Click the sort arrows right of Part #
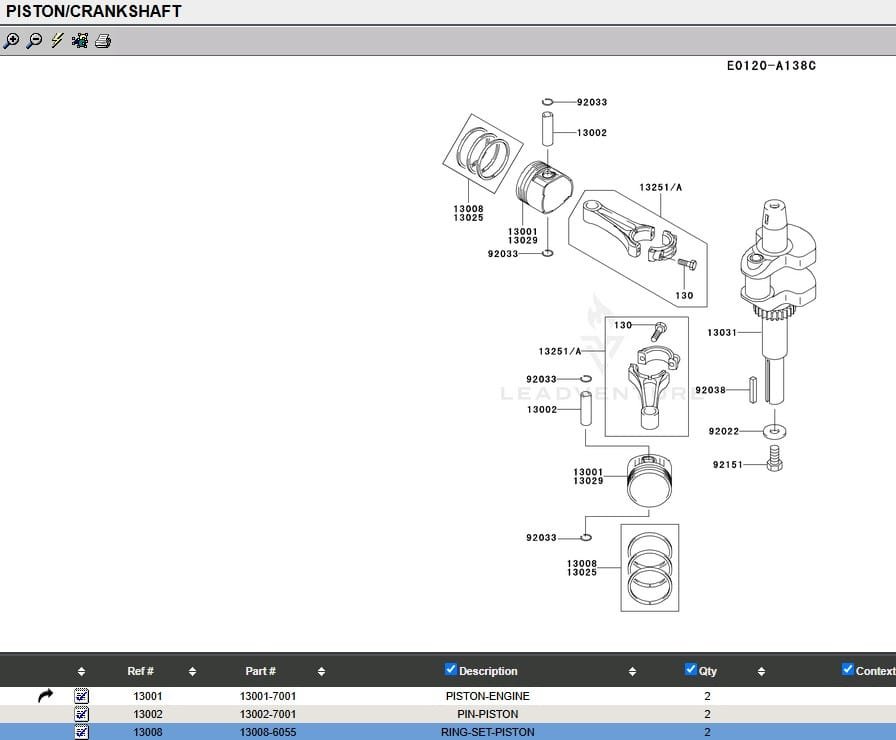Image resolution: width=896 pixels, height=740 pixels. 321,671
